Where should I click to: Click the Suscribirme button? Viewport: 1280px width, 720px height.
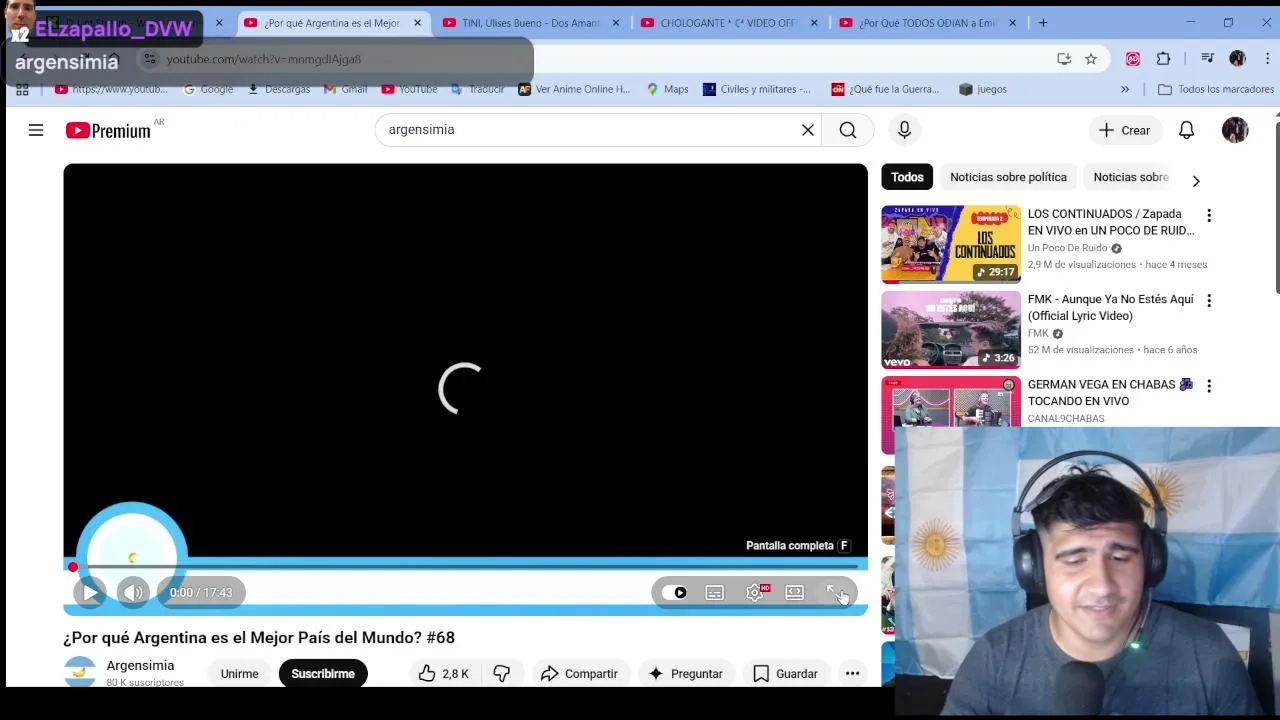click(323, 673)
